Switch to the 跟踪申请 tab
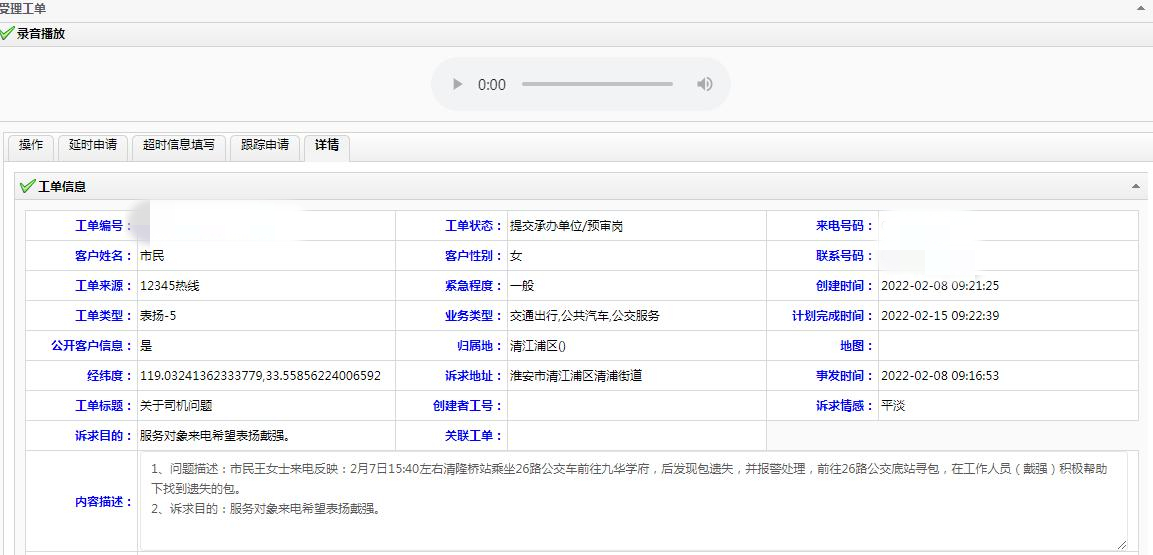 tap(265, 146)
